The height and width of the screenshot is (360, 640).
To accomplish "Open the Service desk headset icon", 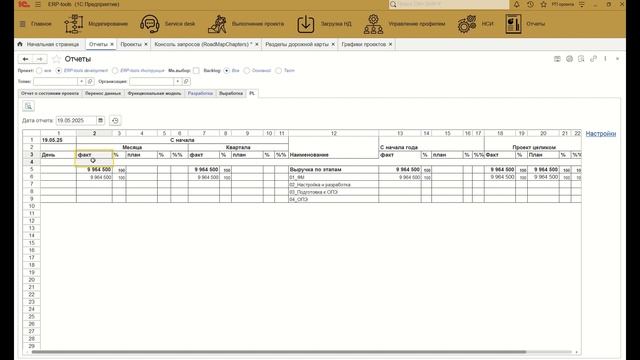I will tap(150, 24).
